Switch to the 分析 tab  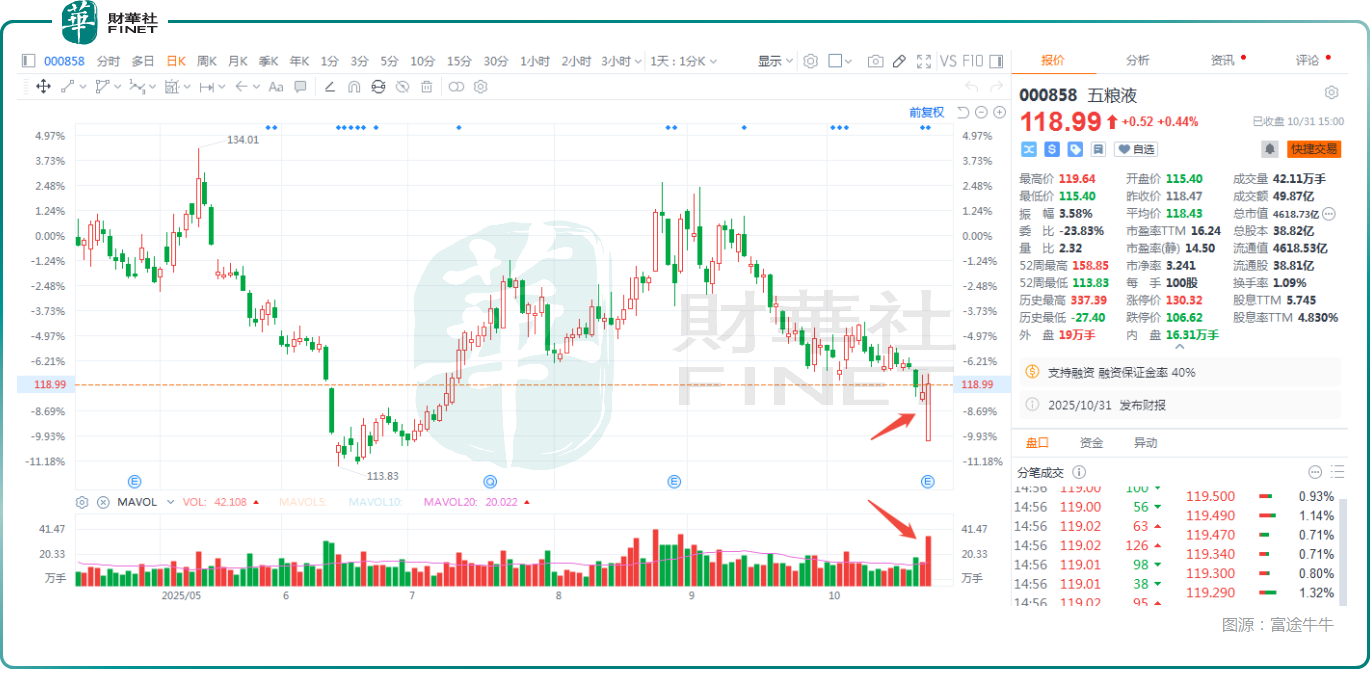1137,60
